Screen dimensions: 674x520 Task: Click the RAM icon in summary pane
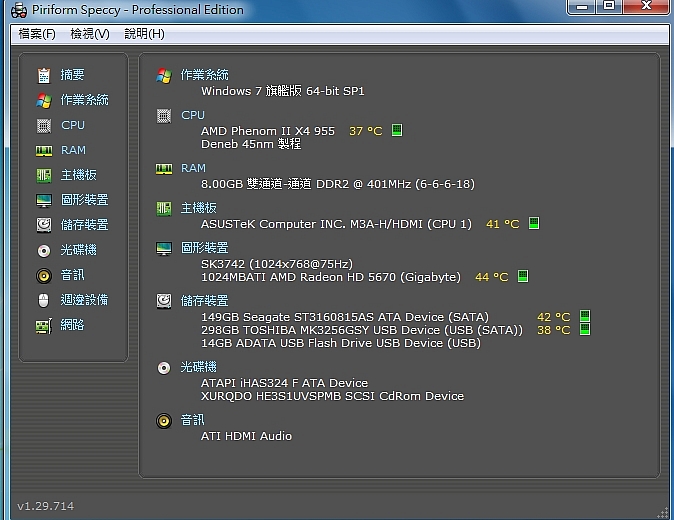(164, 169)
